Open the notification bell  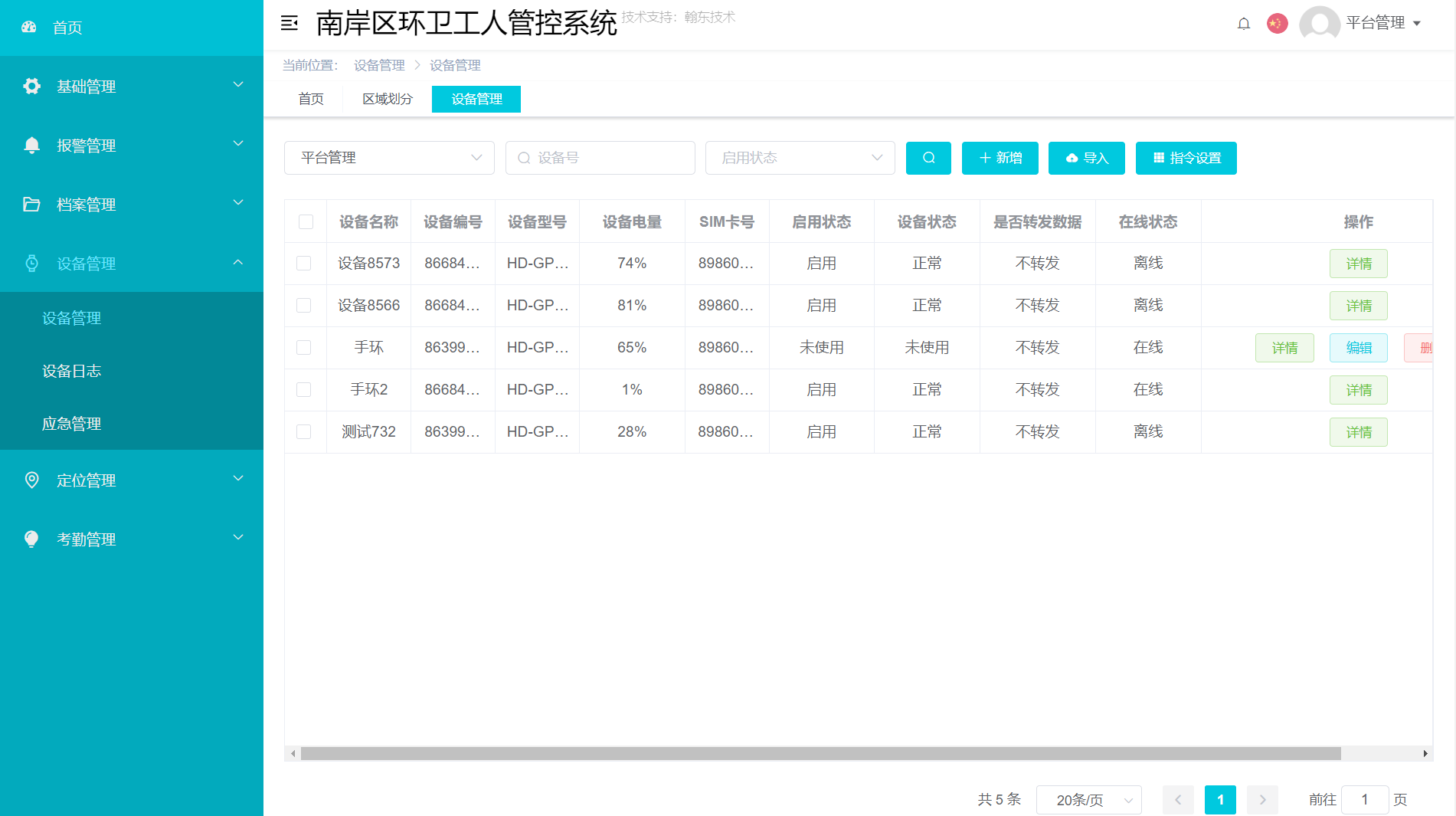point(1244,24)
